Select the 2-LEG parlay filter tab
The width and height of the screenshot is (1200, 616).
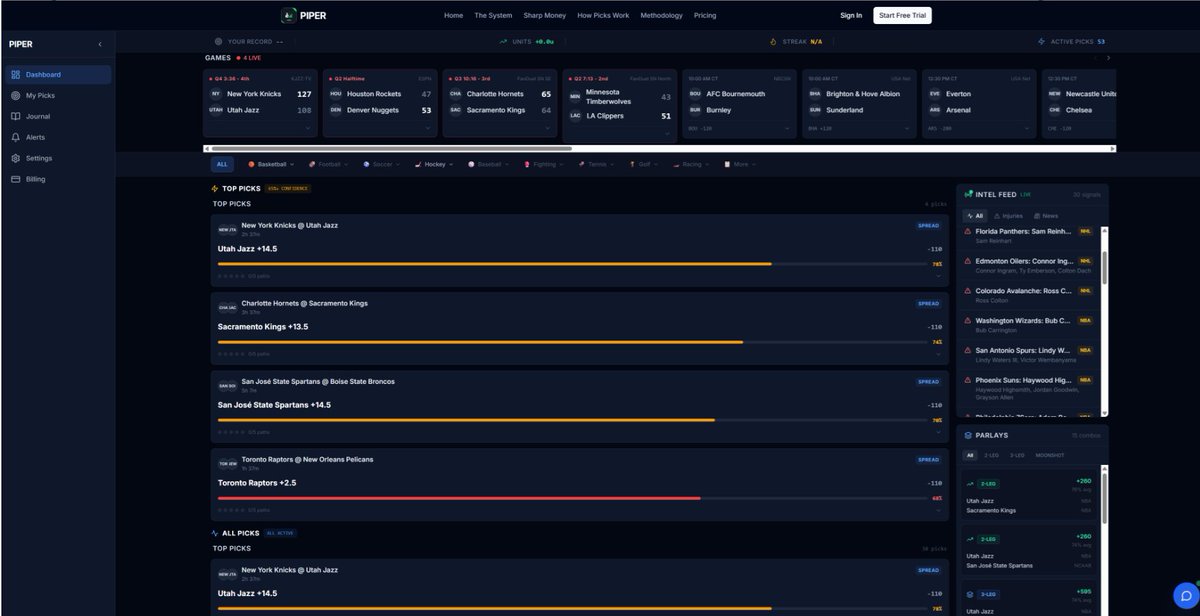pos(991,455)
